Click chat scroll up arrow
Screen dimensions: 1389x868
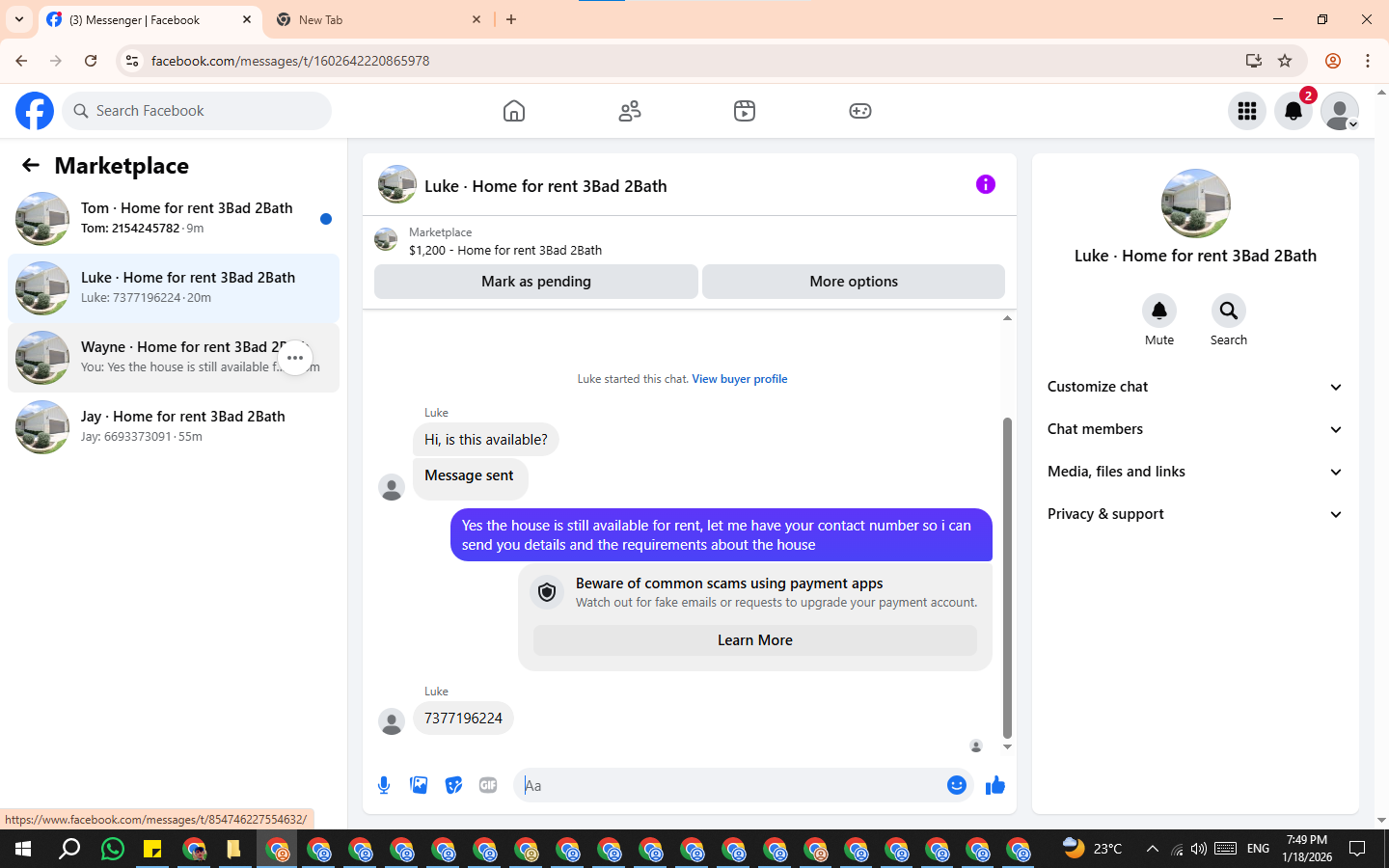click(1007, 317)
